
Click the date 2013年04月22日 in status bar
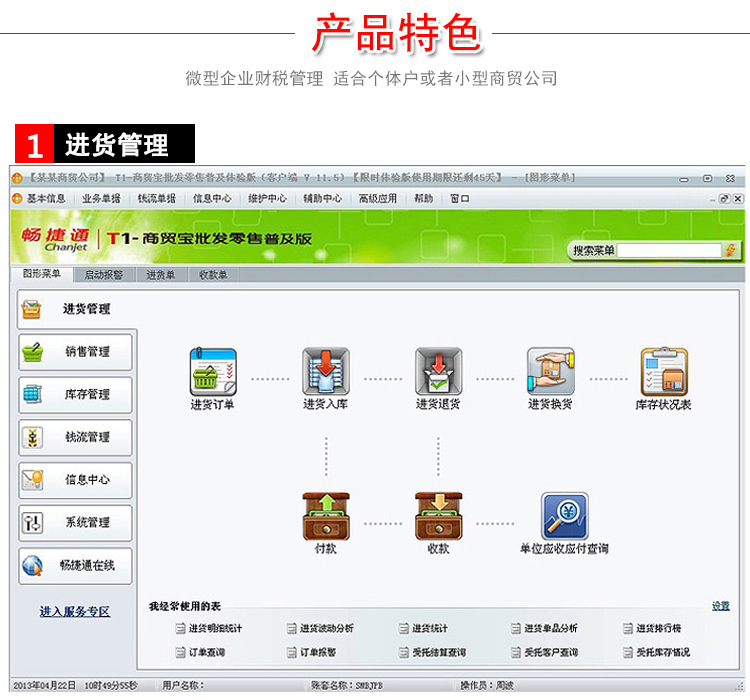pyautogui.click(x=44, y=686)
